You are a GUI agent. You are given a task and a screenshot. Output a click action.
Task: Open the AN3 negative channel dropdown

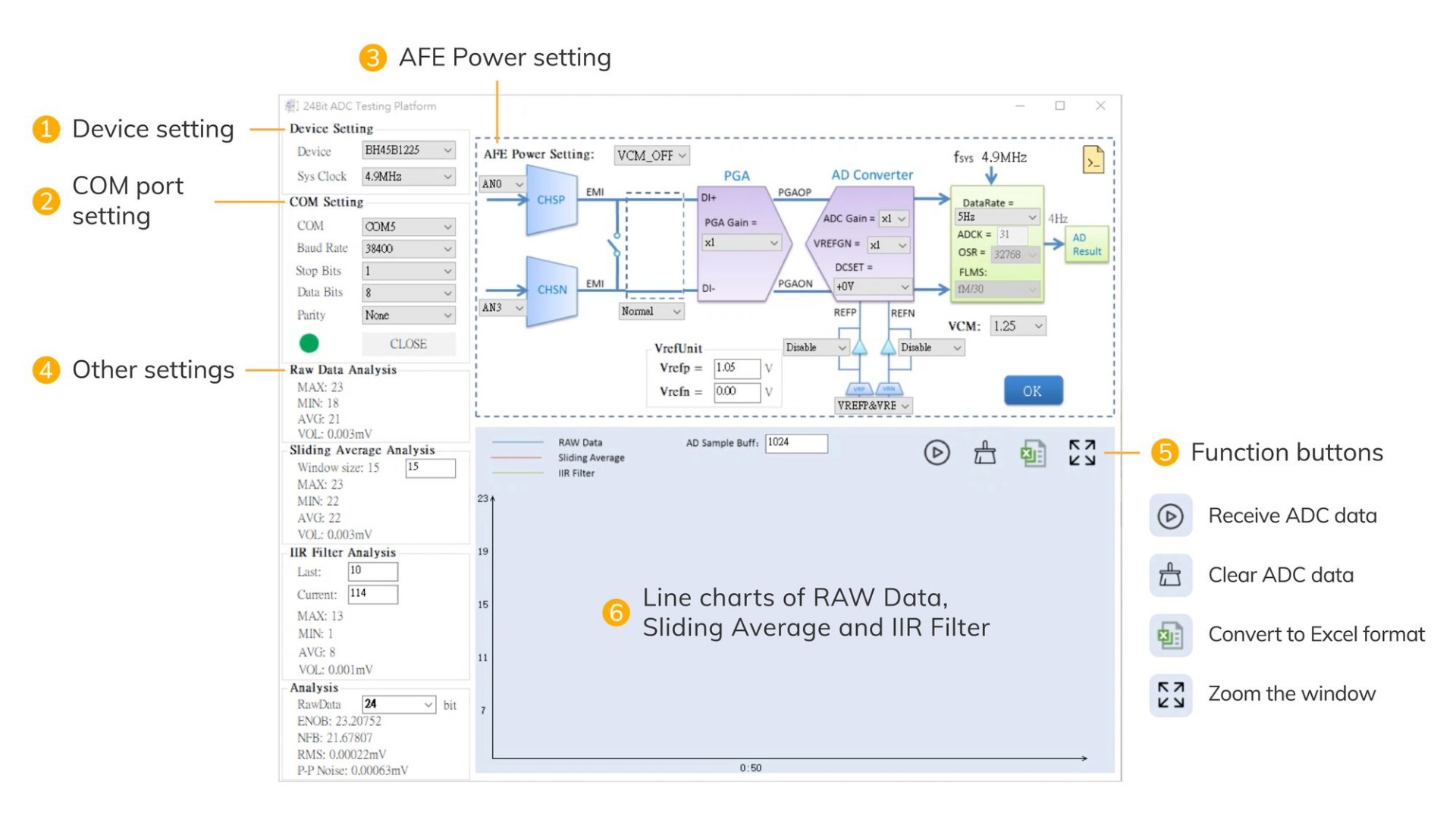click(502, 307)
